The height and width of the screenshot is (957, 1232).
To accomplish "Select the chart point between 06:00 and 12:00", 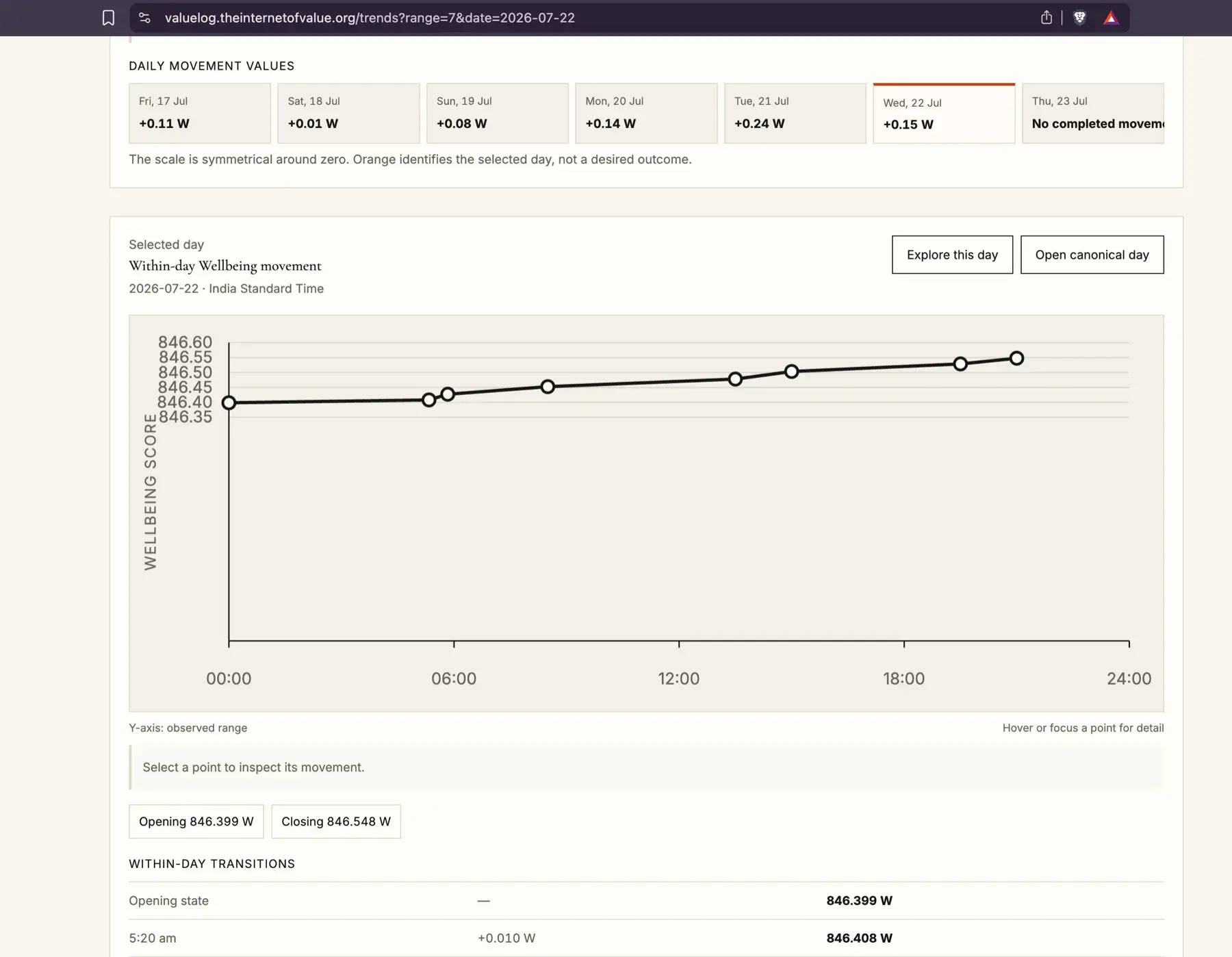I will pos(548,387).
